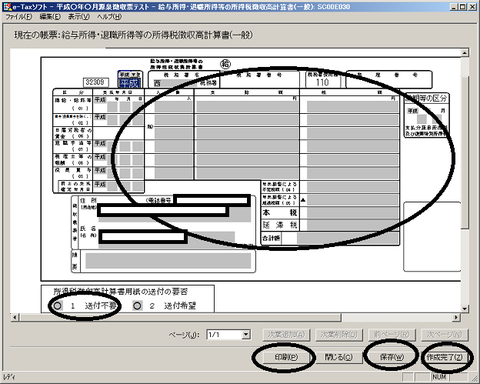Click the horizontal scrollbar left arrow
The image size is (480, 384).
15,317
